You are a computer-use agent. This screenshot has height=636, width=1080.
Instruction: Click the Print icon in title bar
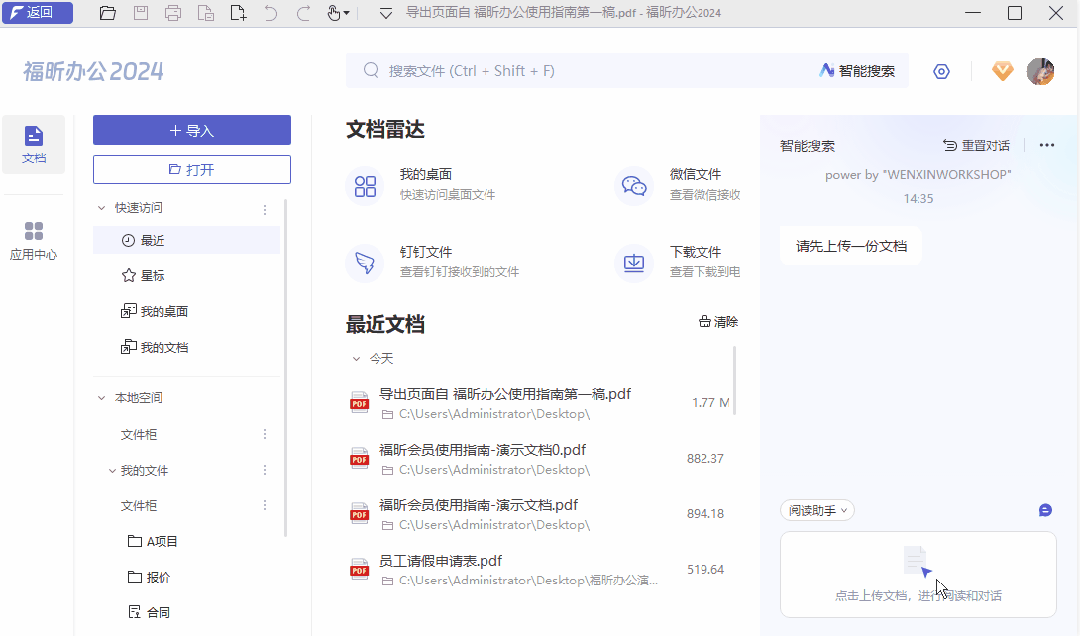(173, 13)
